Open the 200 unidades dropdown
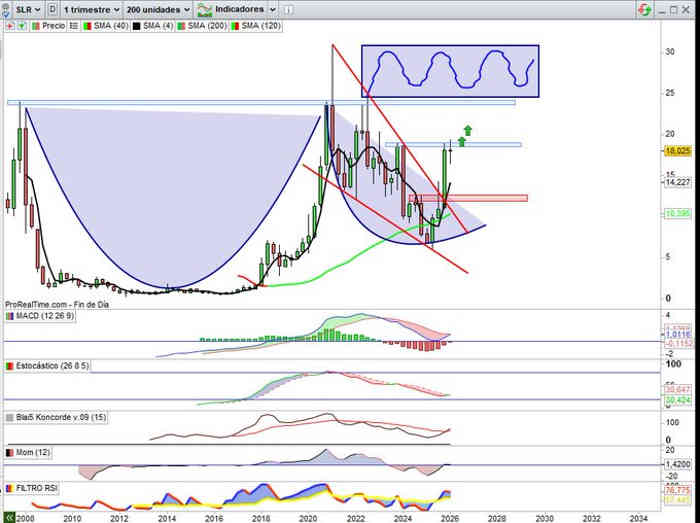The width and height of the screenshot is (700, 523). click(158, 8)
